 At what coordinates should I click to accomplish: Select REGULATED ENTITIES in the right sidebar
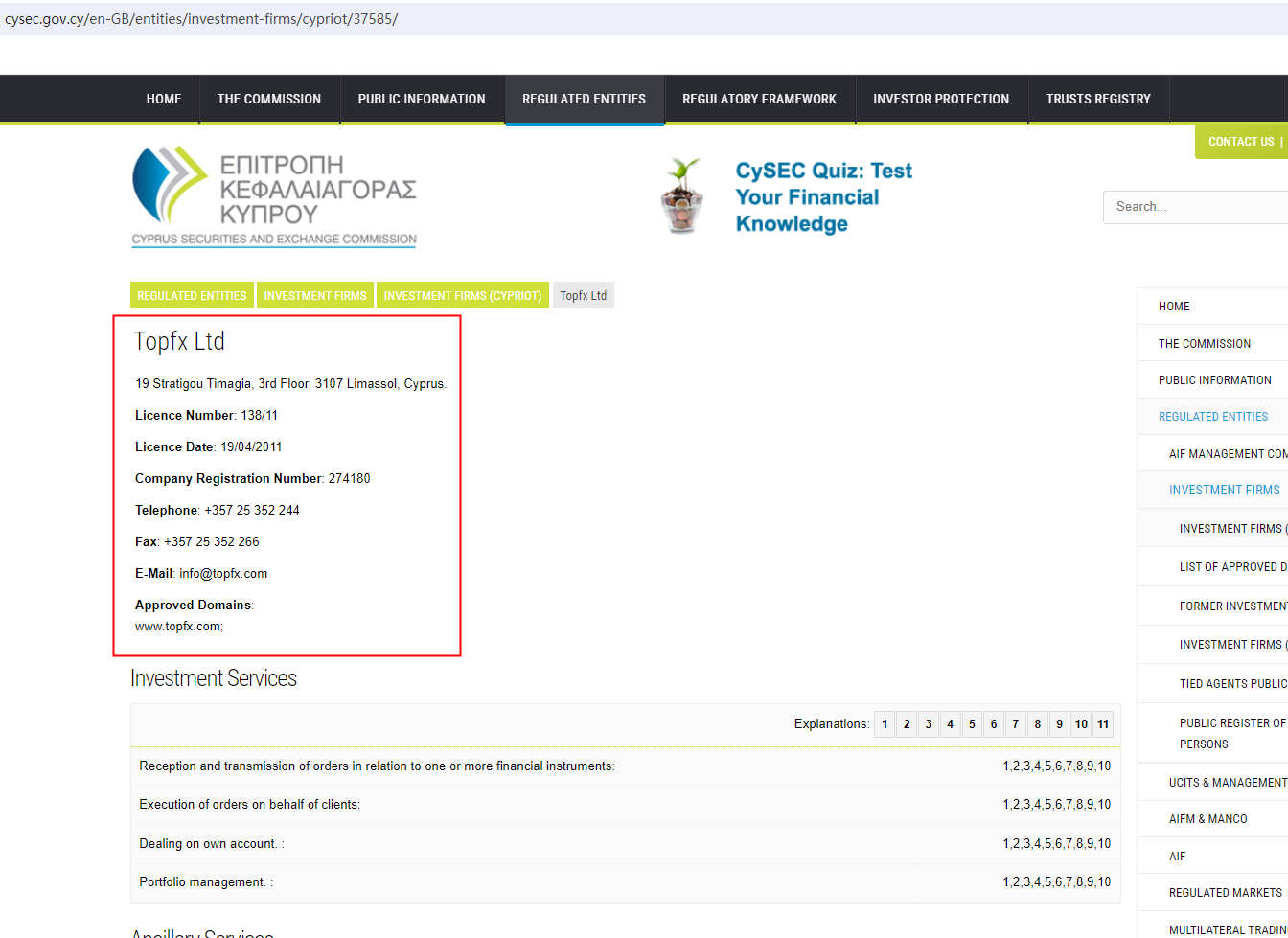tap(1213, 417)
